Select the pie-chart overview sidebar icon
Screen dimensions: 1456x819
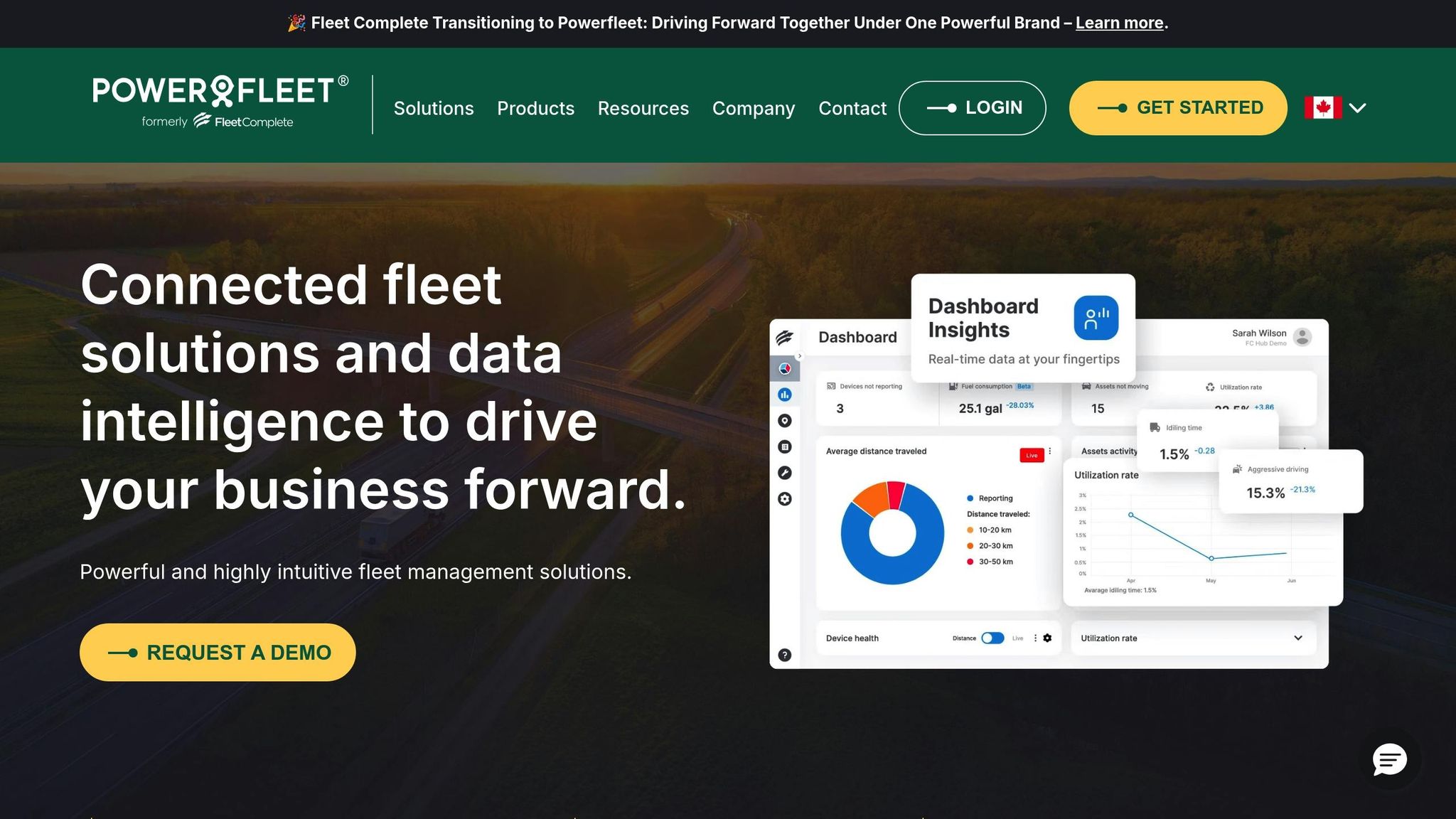pos(785,368)
